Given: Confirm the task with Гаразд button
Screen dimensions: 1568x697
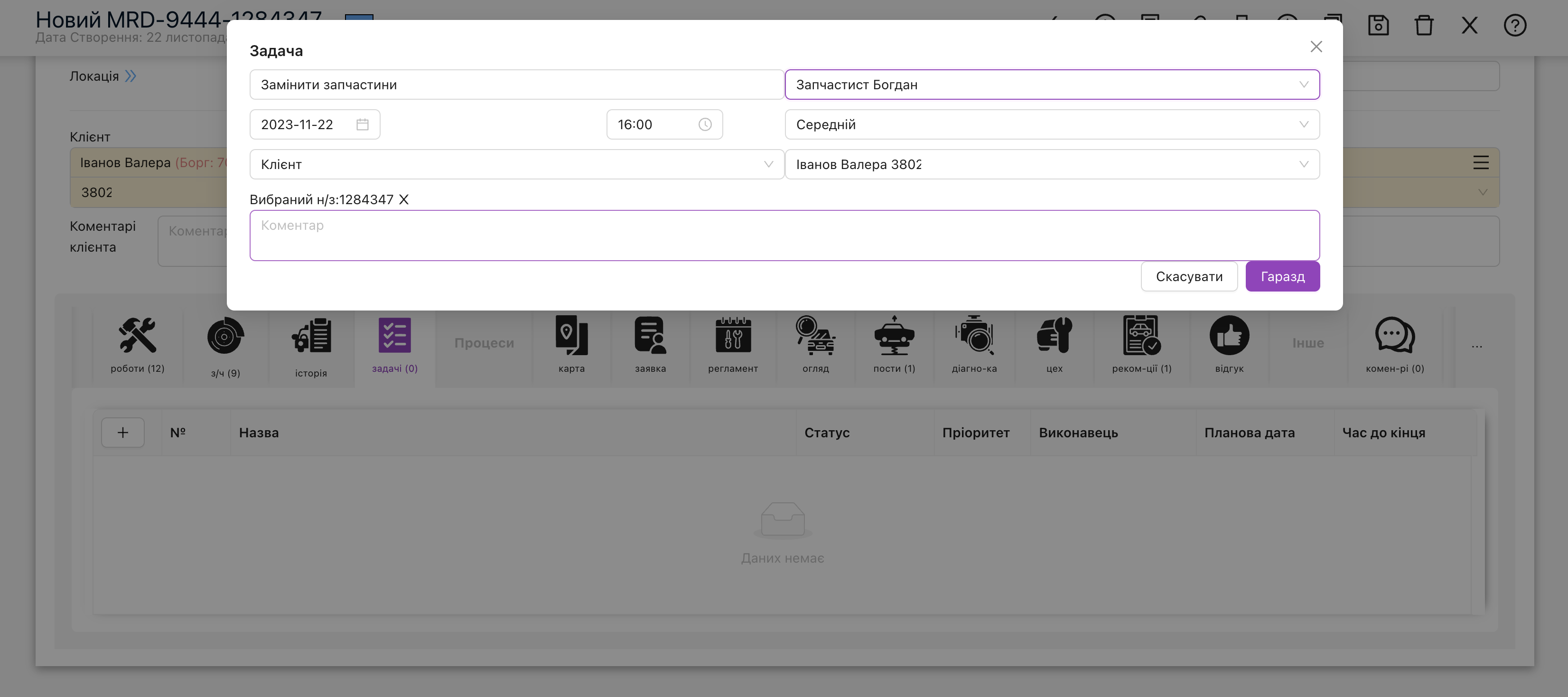Looking at the screenshot, I should click(x=1282, y=277).
